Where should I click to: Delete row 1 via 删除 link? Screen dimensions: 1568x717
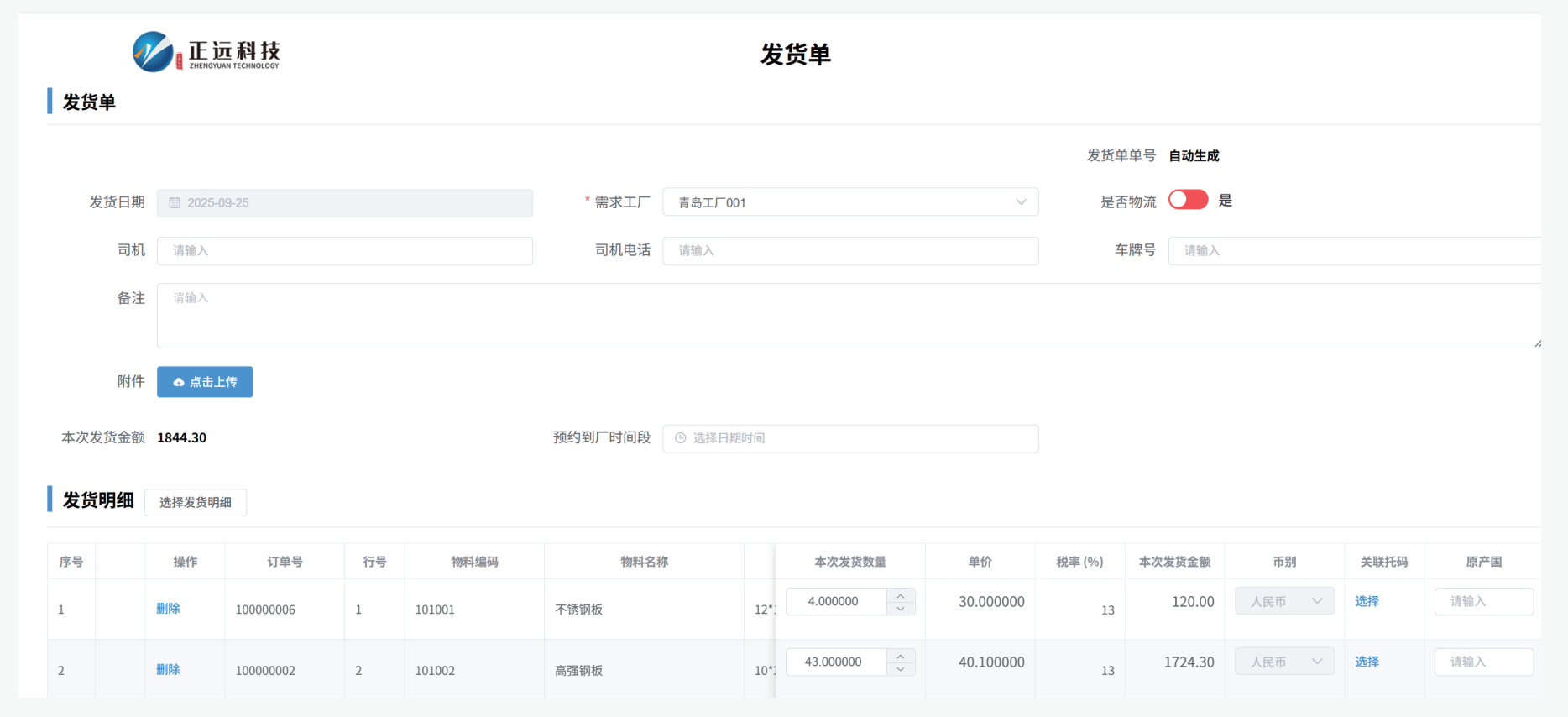tap(168, 609)
